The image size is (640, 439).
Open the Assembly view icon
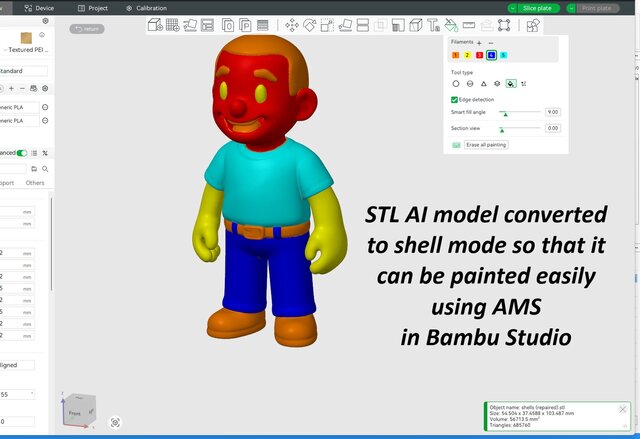pyautogui.click(x=533, y=25)
